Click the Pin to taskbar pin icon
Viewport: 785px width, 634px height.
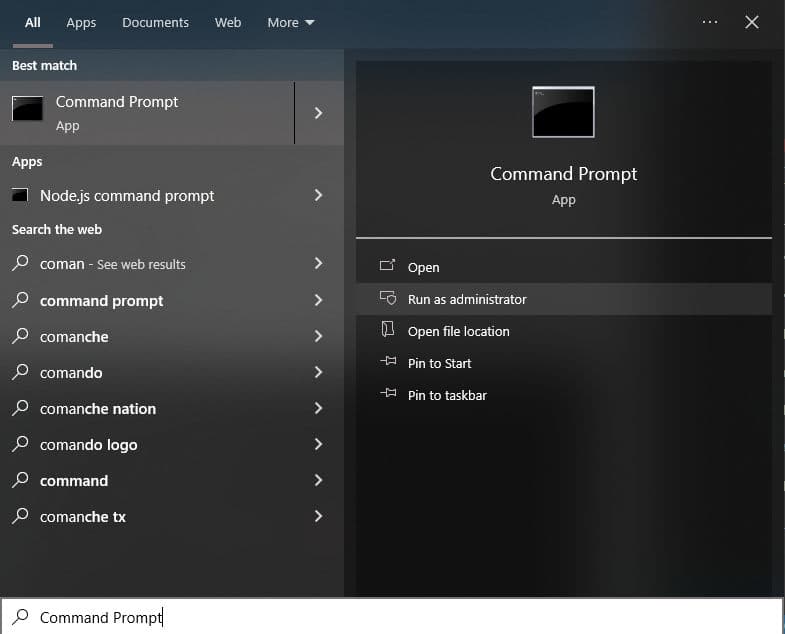(x=388, y=395)
